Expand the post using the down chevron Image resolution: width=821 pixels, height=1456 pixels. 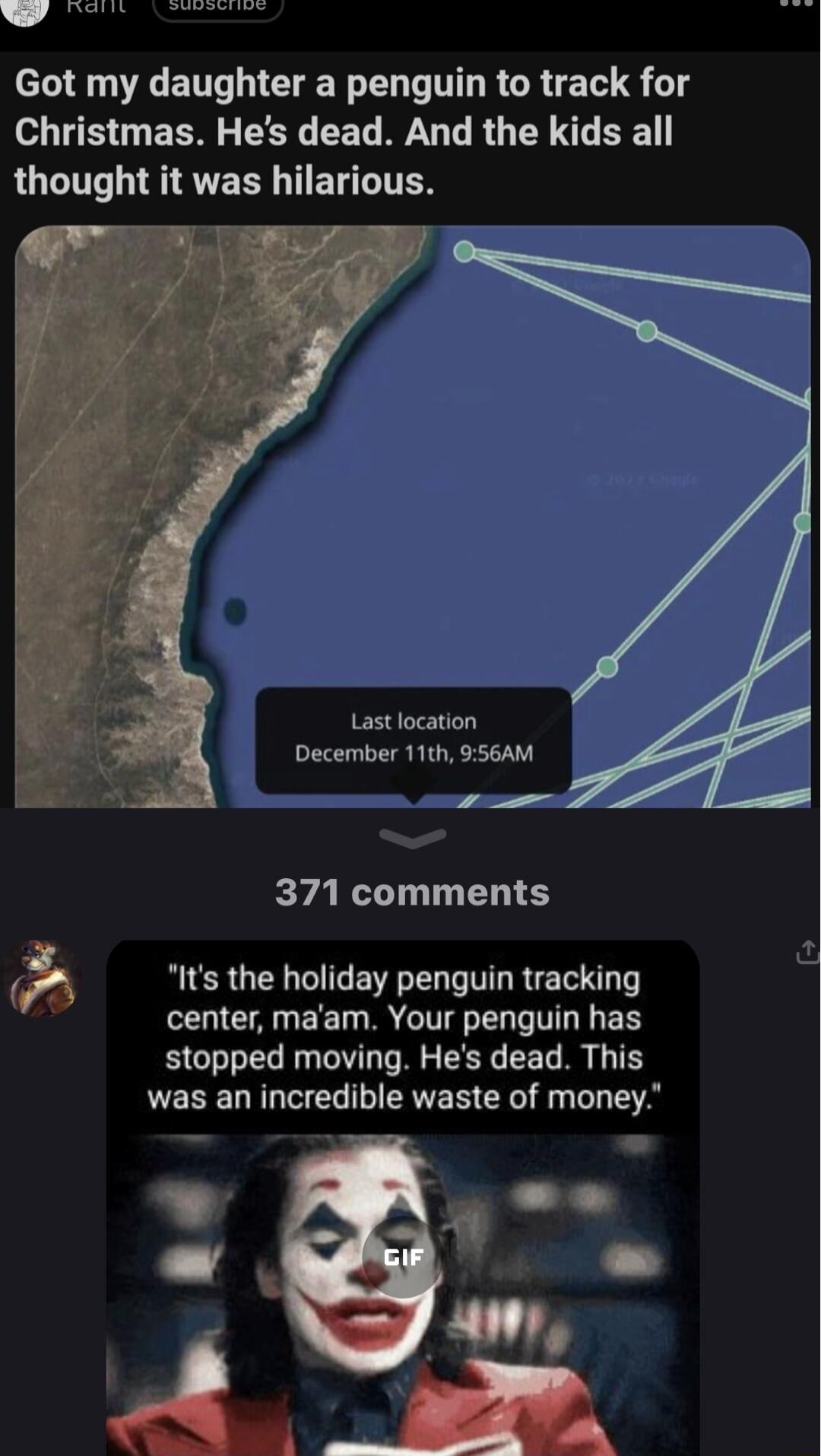click(x=412, y=838)
